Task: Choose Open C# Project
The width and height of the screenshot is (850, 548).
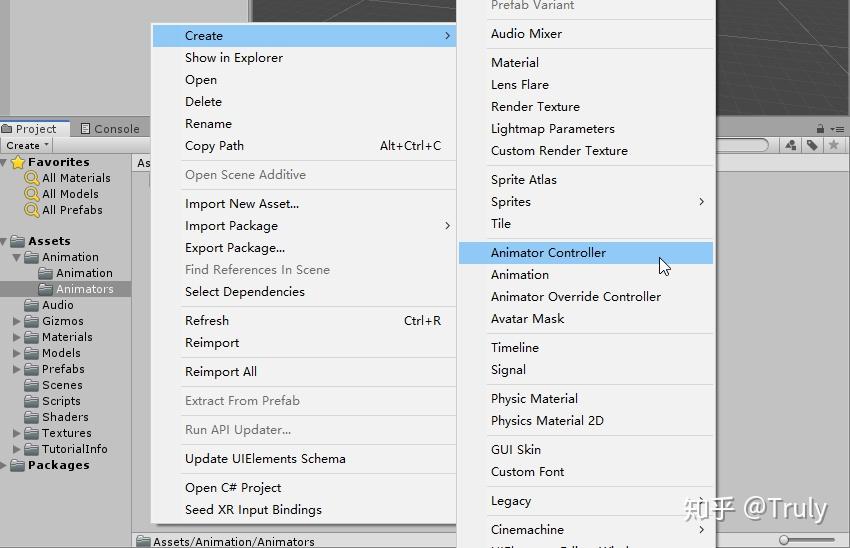Action: (304, 488)
